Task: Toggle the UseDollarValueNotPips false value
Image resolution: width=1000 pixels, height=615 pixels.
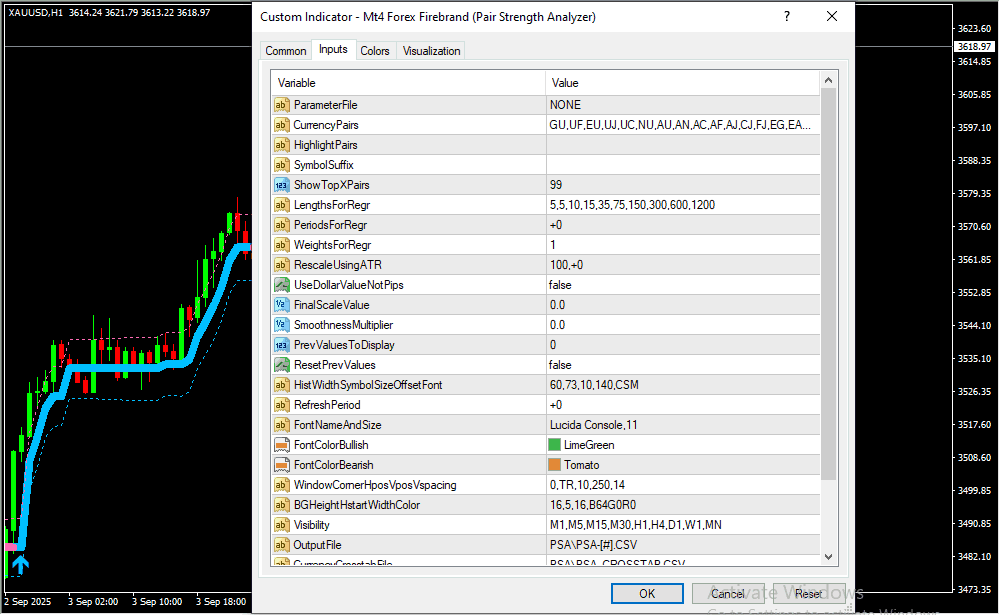Action: tap(682, 285)
